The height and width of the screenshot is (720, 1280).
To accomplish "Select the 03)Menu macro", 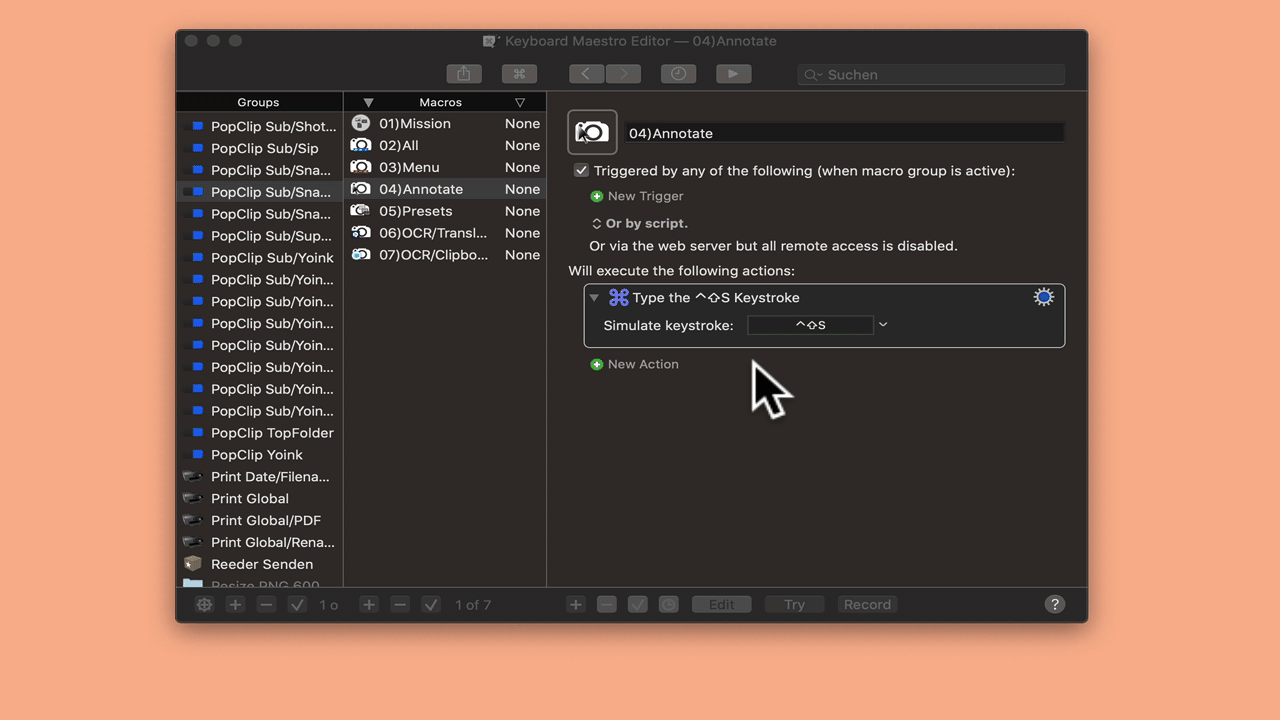I will coord(446,168).
